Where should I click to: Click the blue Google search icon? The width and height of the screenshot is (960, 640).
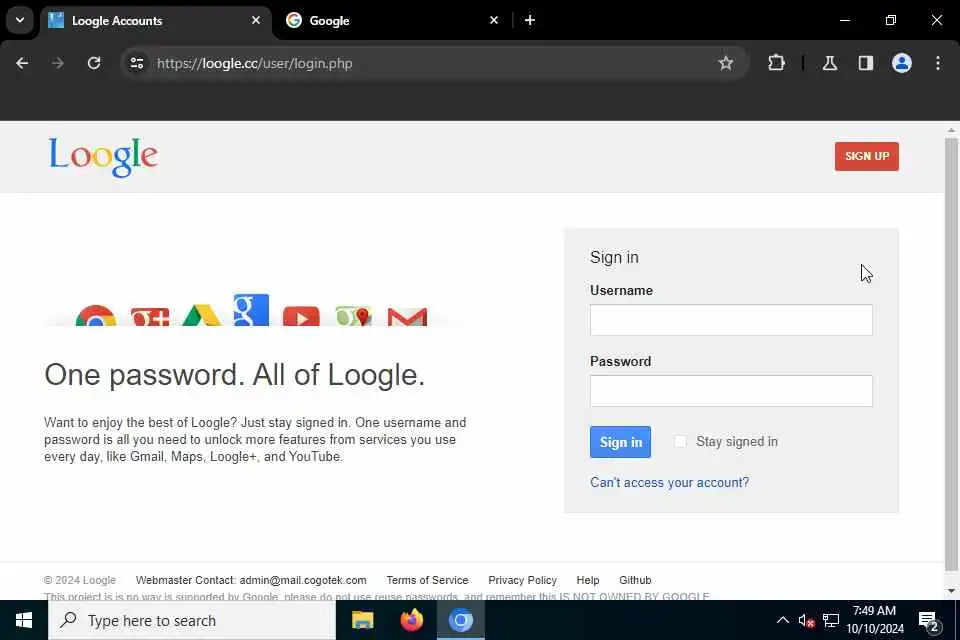(251, 310)
